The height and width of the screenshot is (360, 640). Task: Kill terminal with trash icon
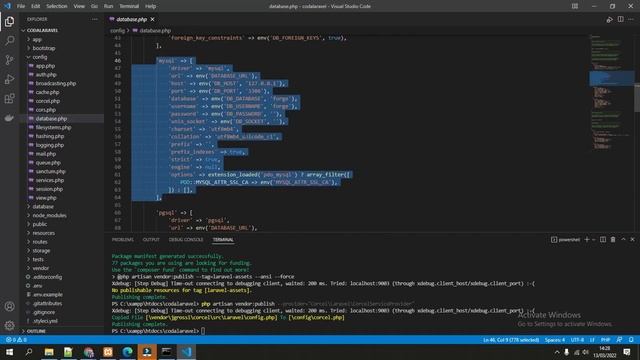[613, 240]
